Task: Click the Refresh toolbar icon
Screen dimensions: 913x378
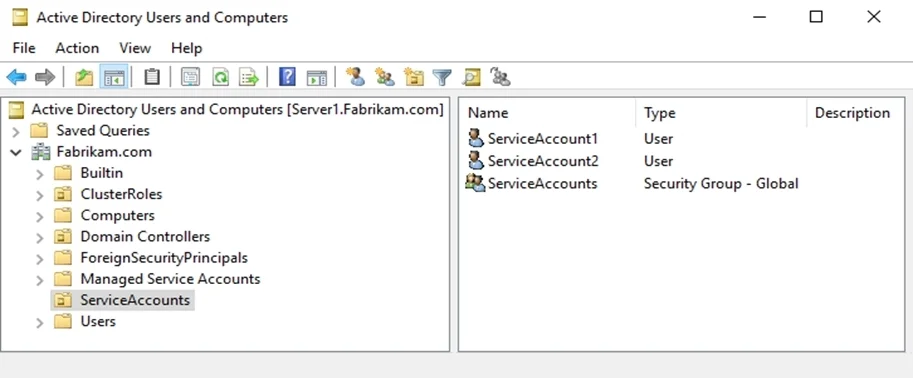Action: click(x=221, y=77)
